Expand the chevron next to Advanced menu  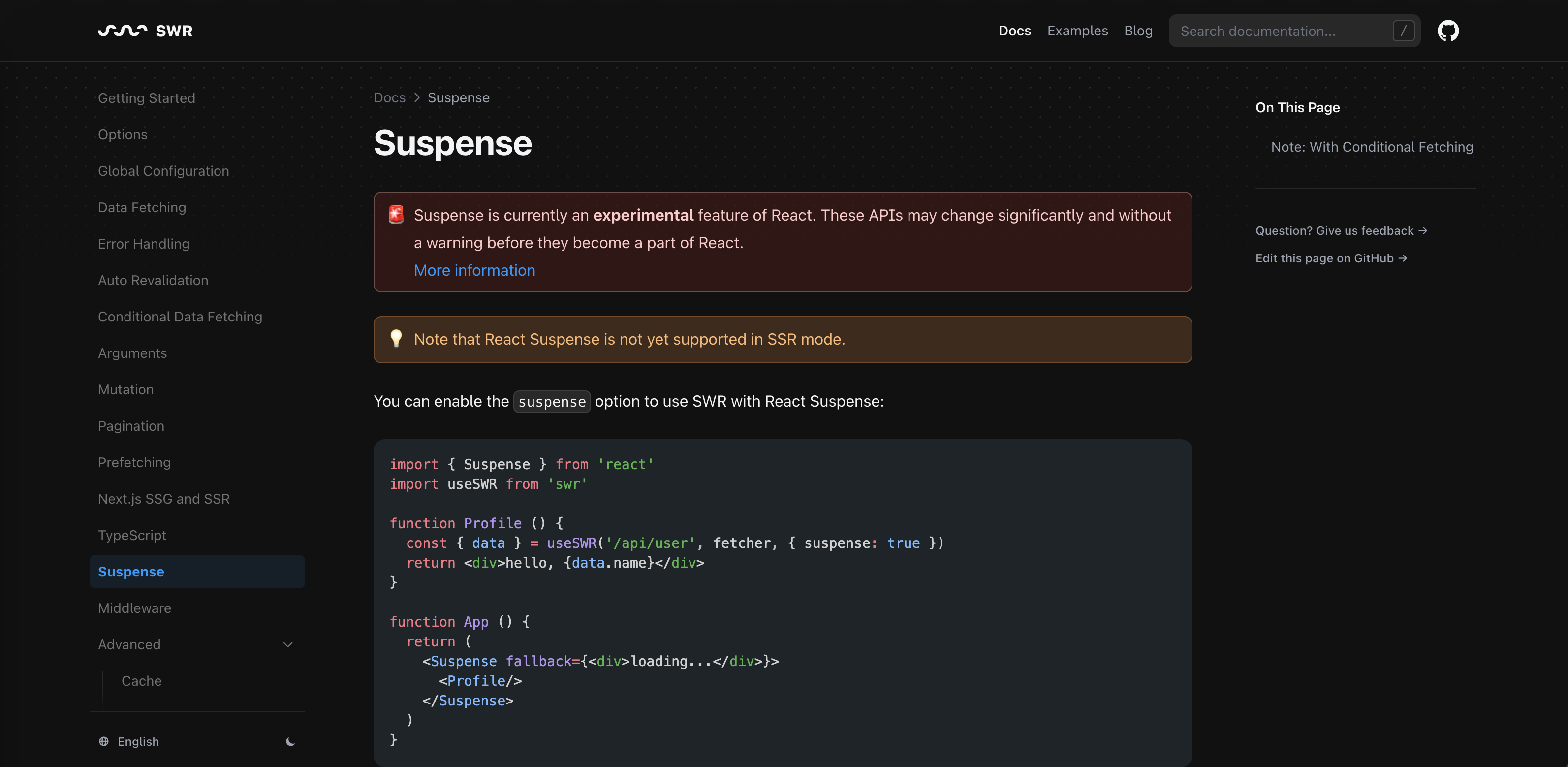point(288,644)
